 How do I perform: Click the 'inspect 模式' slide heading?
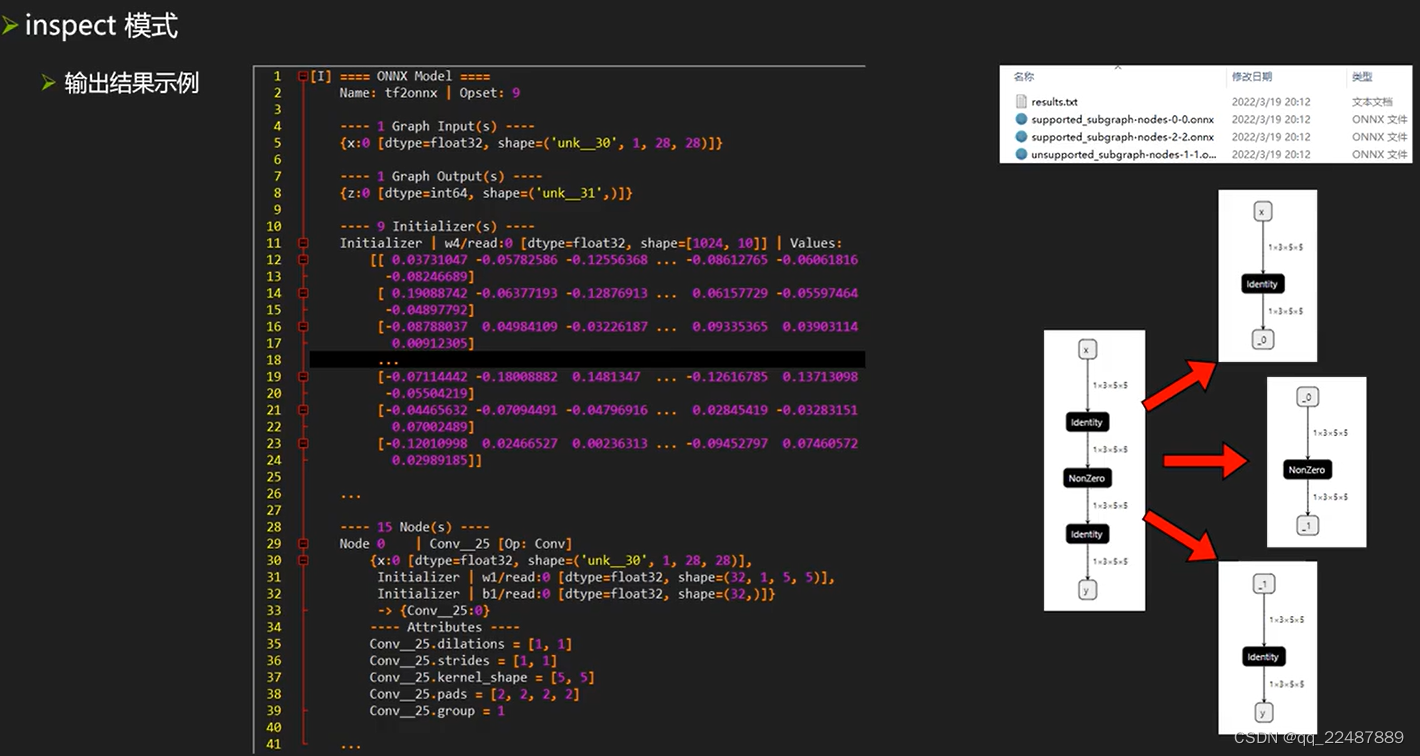pyautogui.click(x=101, y=25)
